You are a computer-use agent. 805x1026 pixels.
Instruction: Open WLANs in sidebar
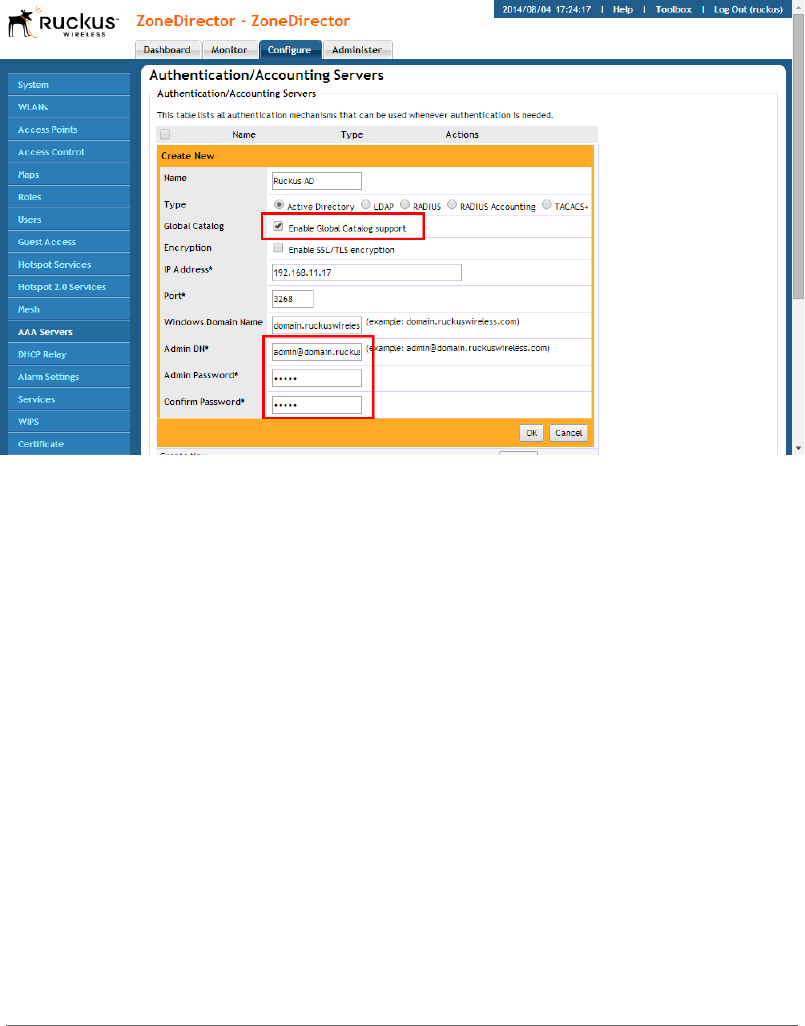tap(69, 107)
